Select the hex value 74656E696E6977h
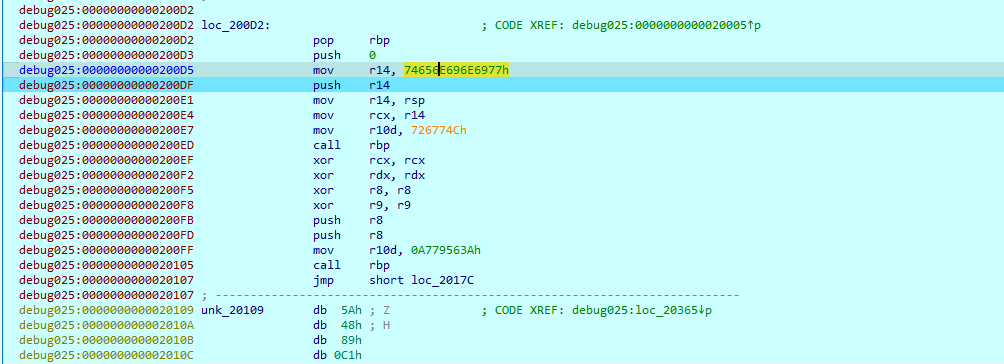 (457, 70)
